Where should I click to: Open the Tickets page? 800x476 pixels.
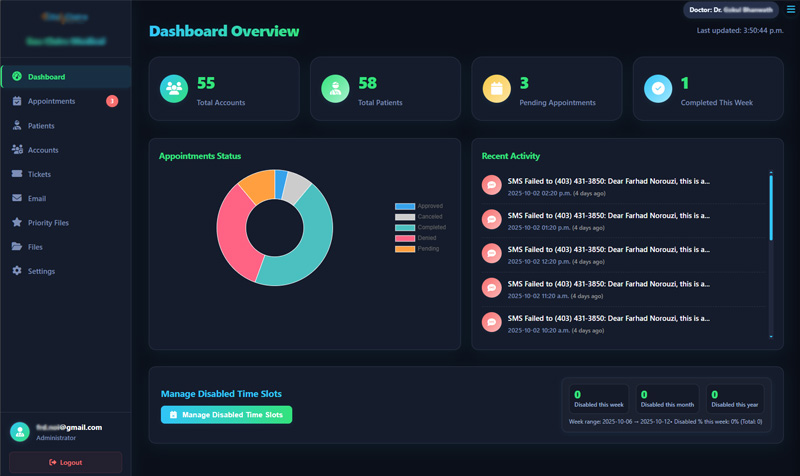click(x=66, y=174)
